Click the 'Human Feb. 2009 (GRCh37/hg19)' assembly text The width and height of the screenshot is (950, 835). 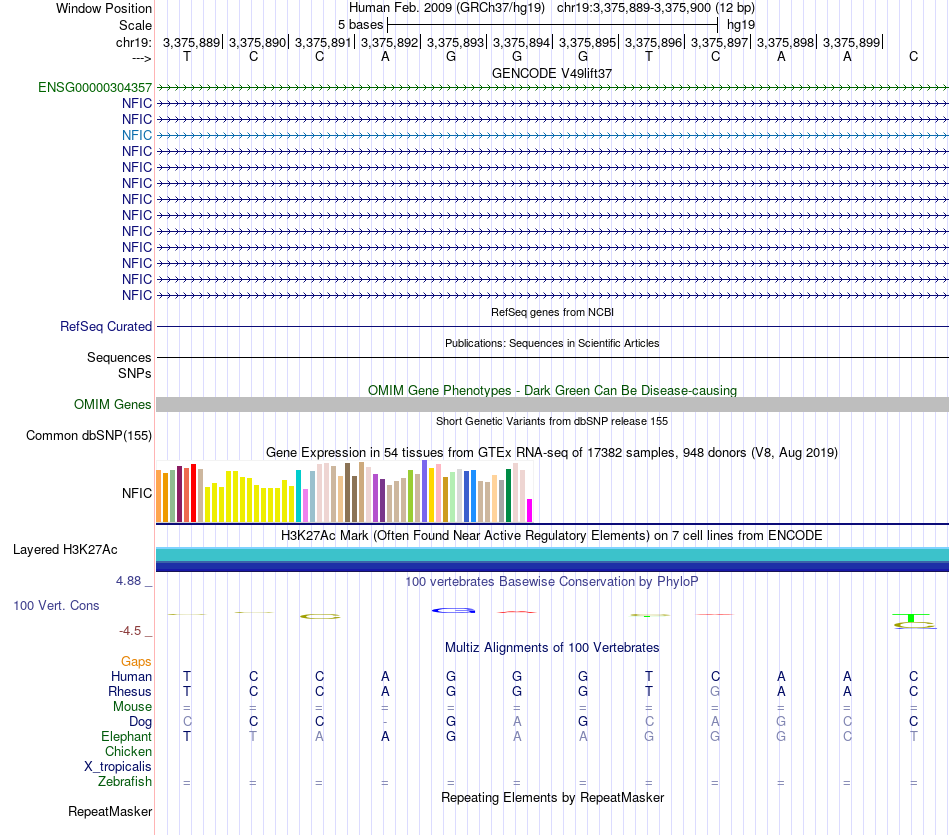pos(447,8)
